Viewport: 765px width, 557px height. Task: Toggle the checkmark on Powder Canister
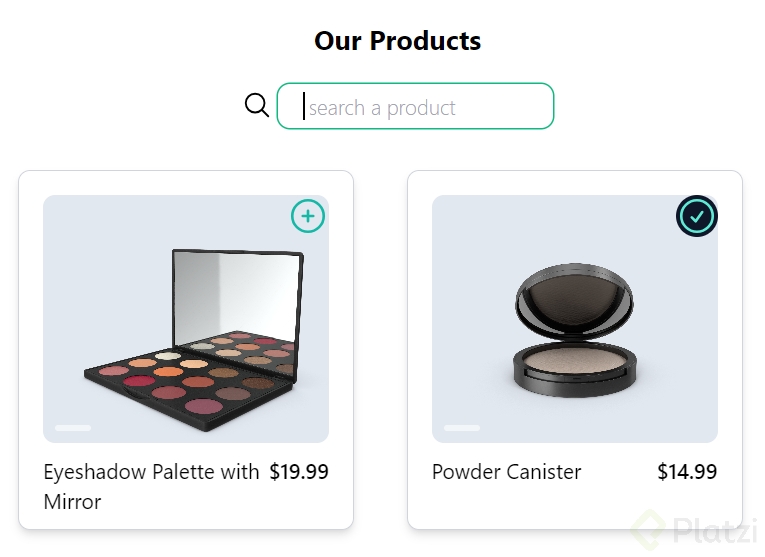(x=697, y=216)
